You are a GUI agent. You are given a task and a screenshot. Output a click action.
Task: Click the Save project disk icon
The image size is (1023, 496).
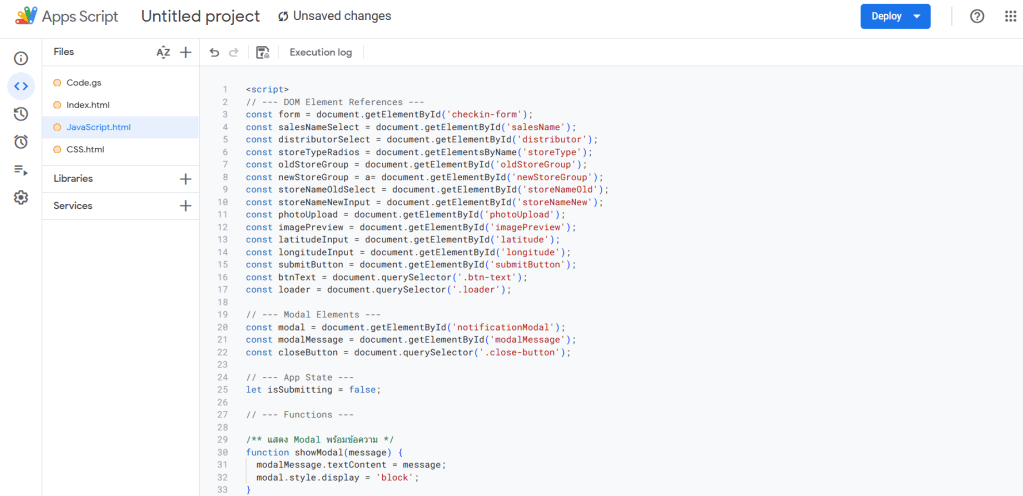coord(262,52)
